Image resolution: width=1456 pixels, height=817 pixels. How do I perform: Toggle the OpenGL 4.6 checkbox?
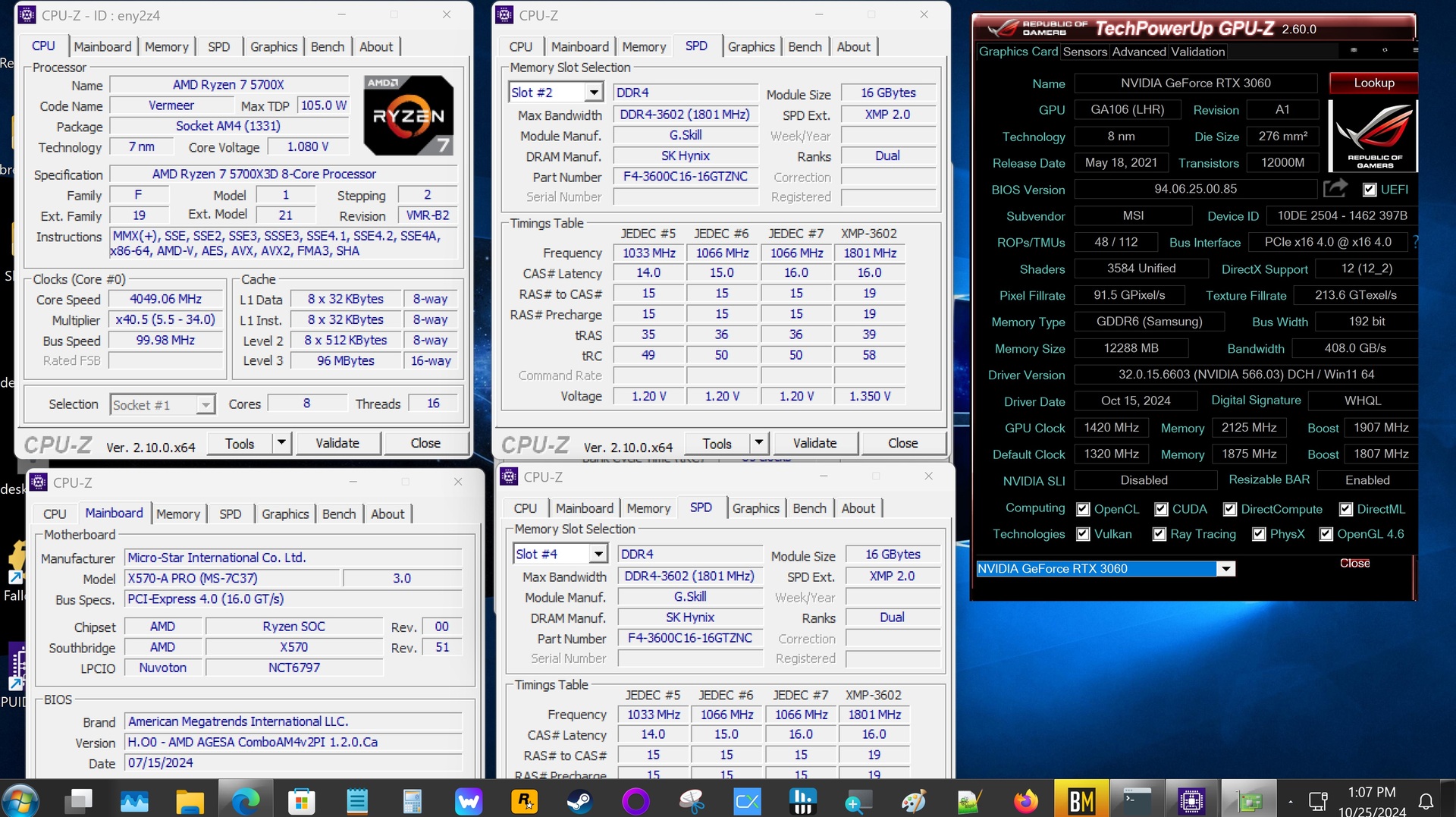(x=1326, y=534)
